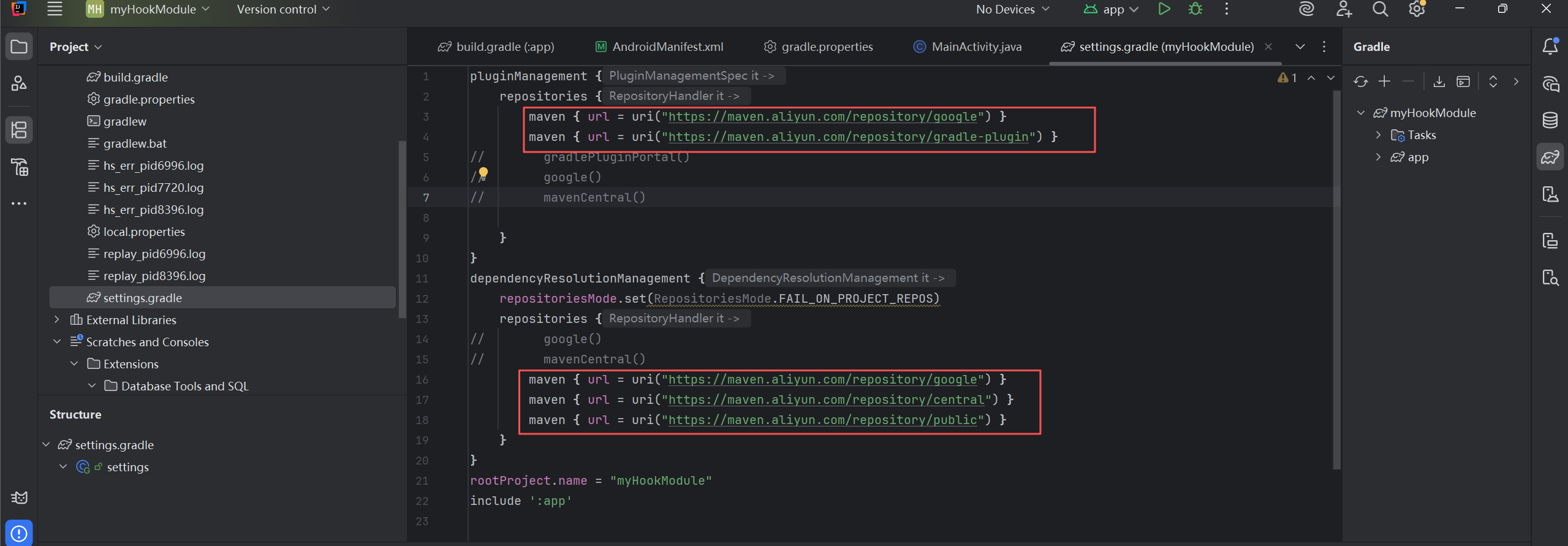The height and width of the screenshot is (546, 1568).
Task: Open the Database tool window icon
Action: (x=1550, y=120)
